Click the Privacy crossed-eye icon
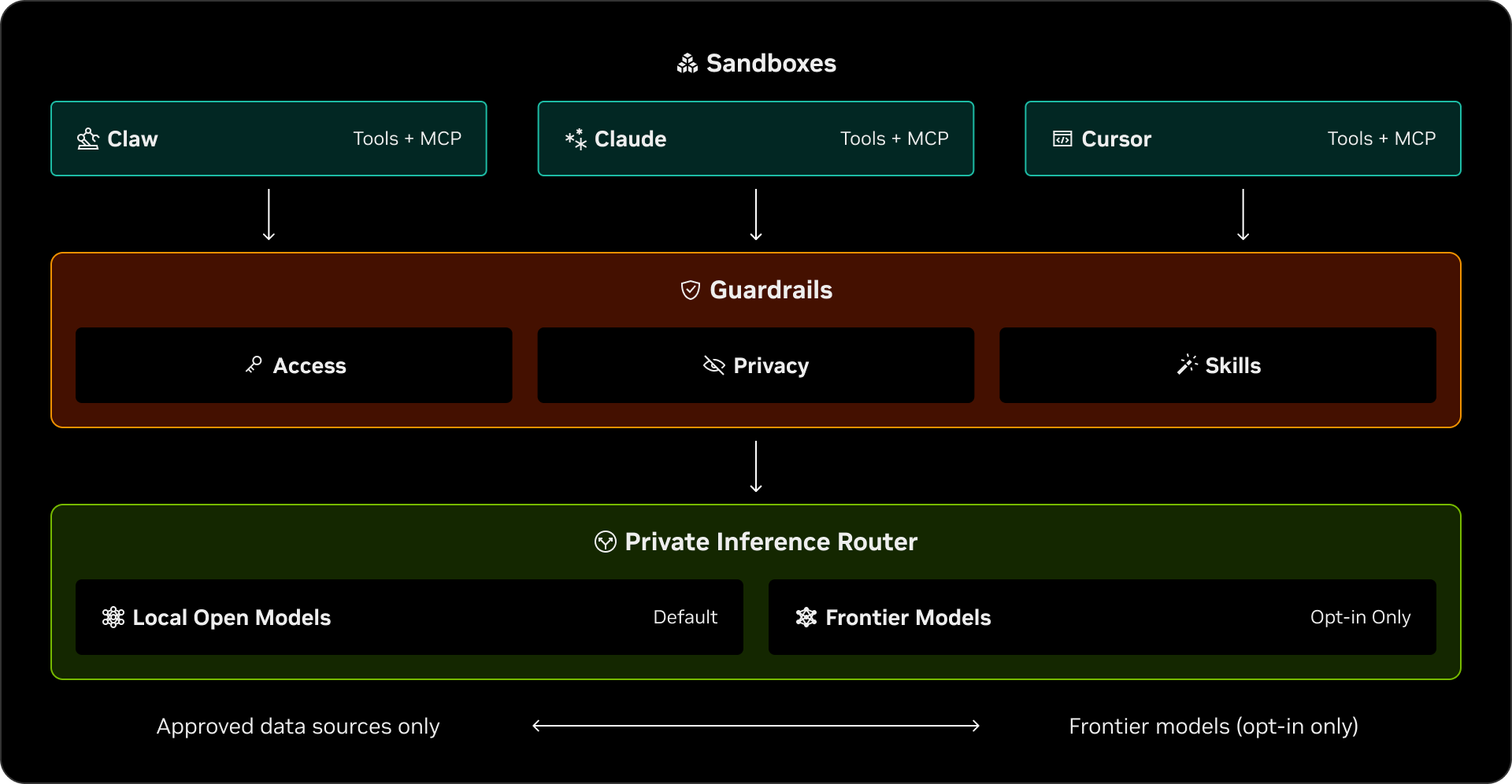The width and height of the screenshot is (1512, 784). (713, 365)
